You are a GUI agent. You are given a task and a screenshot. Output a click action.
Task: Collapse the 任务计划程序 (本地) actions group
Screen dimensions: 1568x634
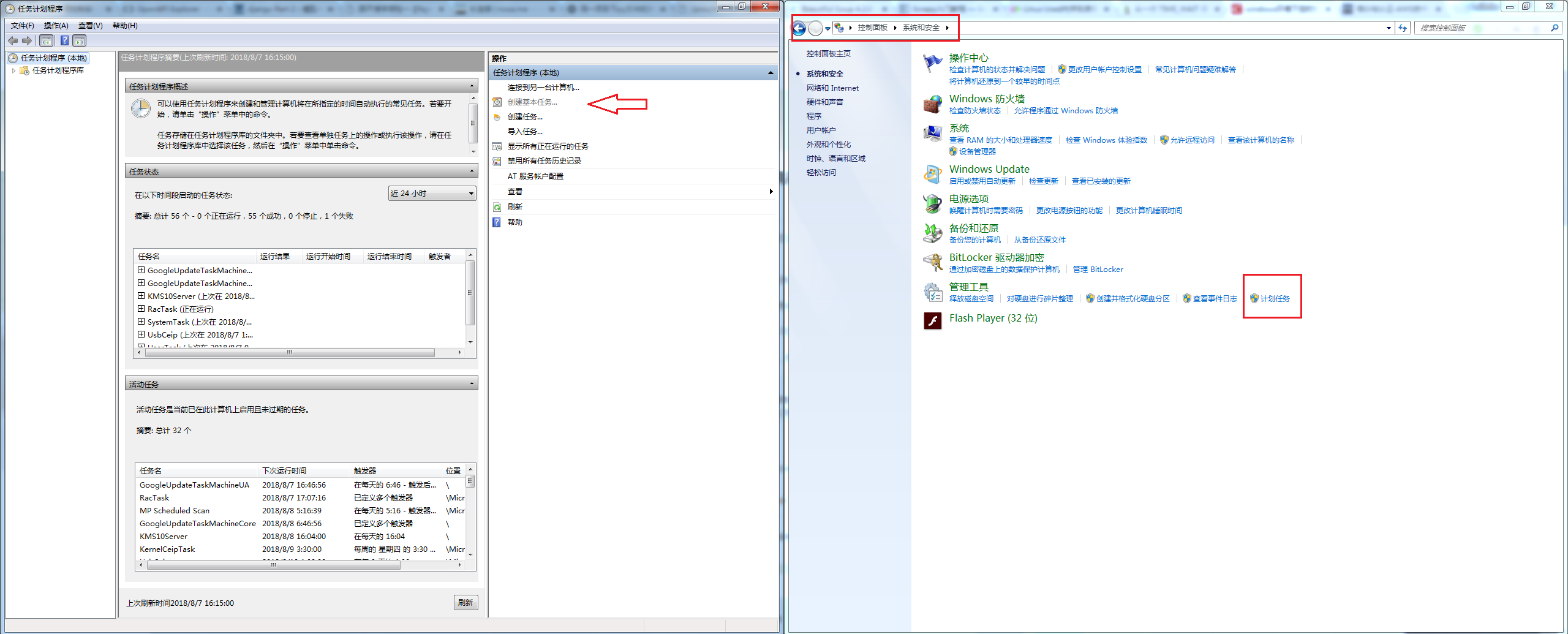tap(771, 73)
